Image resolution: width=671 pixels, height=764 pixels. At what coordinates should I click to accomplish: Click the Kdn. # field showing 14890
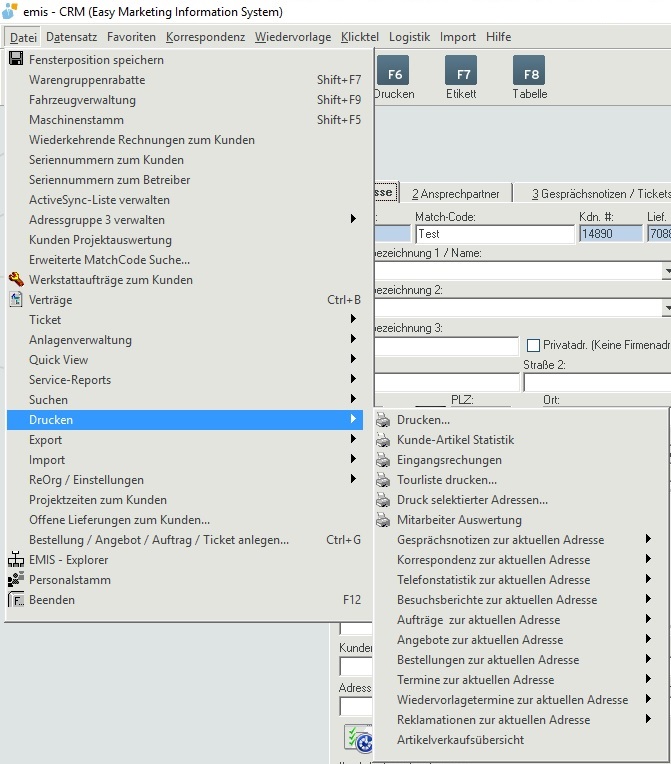point(611,234)
